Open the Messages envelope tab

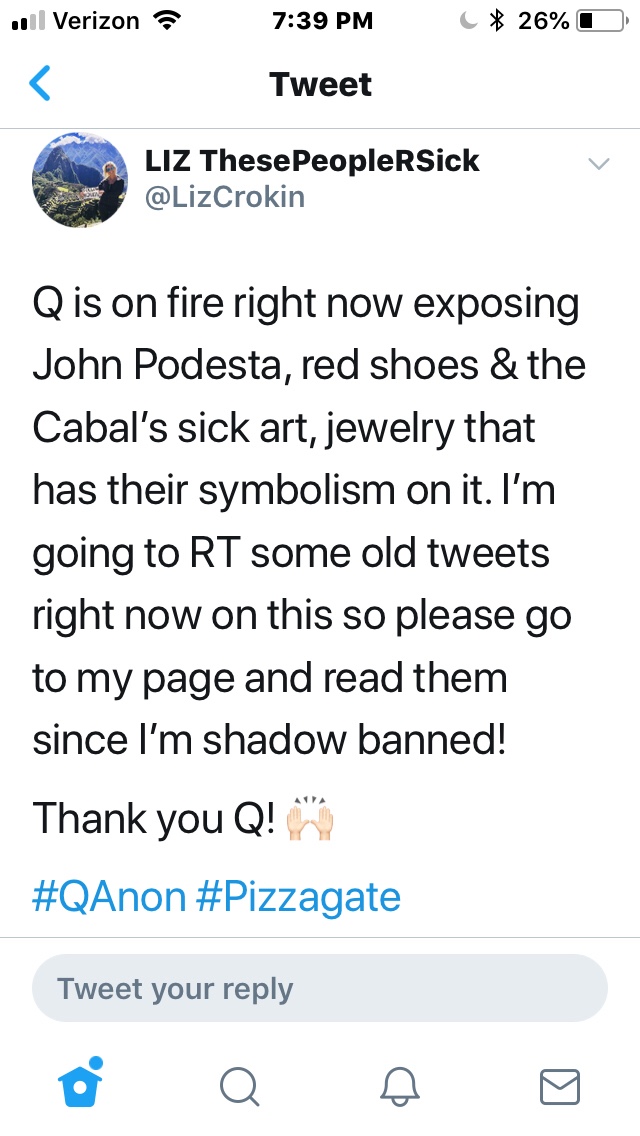tap(559, 1085)
